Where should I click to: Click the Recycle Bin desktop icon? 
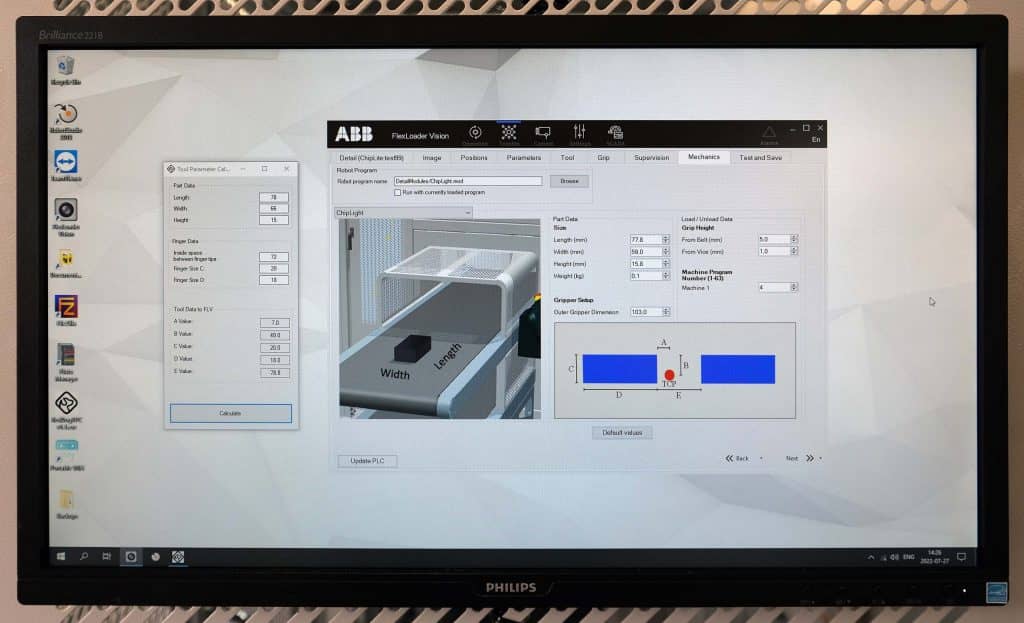pyautogui.click(x=66, y=68)
